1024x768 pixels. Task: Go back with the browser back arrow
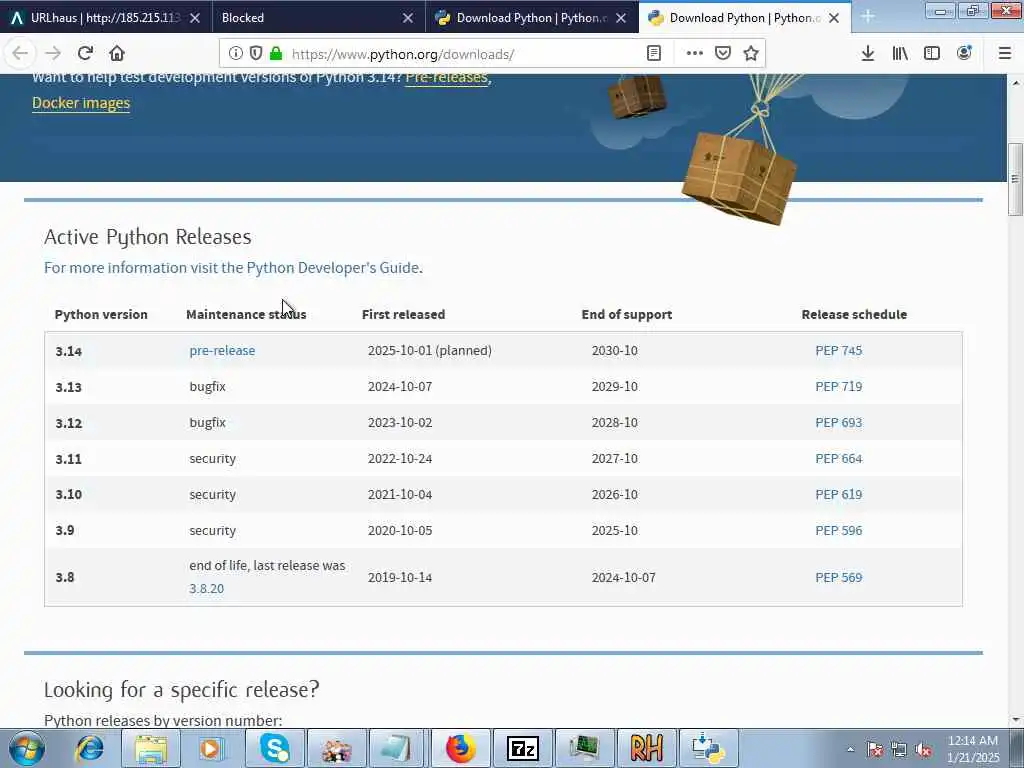pos(20,54)
